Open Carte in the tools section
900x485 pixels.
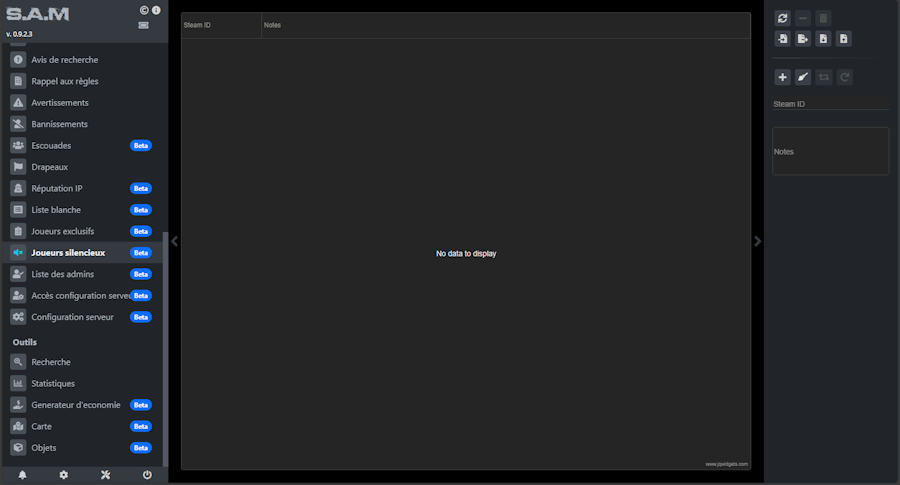coord(42,426)
